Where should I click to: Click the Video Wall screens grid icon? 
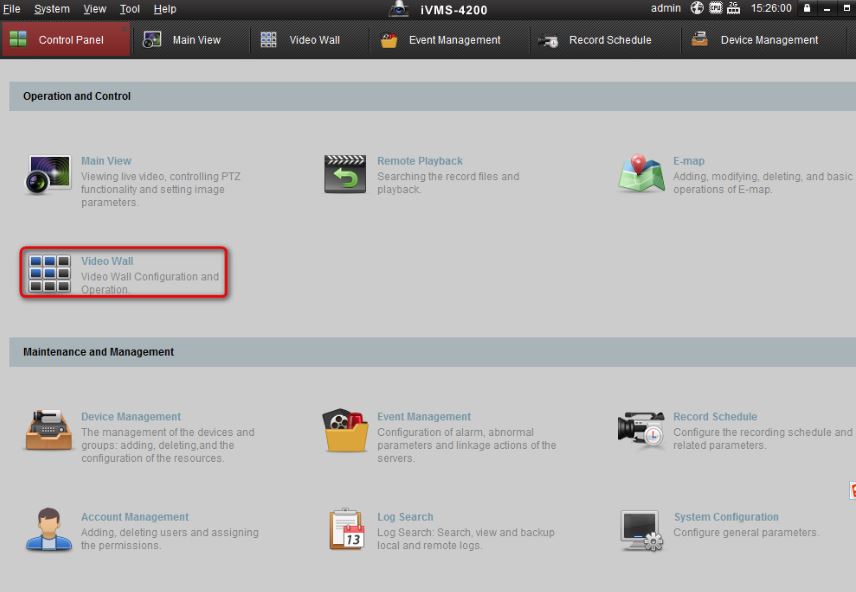(50, 274)
